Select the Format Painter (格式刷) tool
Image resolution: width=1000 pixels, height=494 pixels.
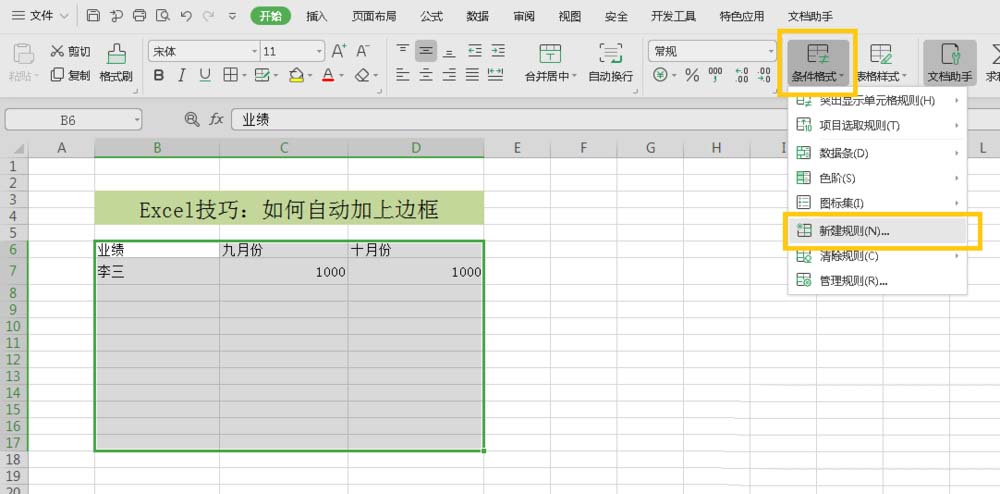click(116, 63)
